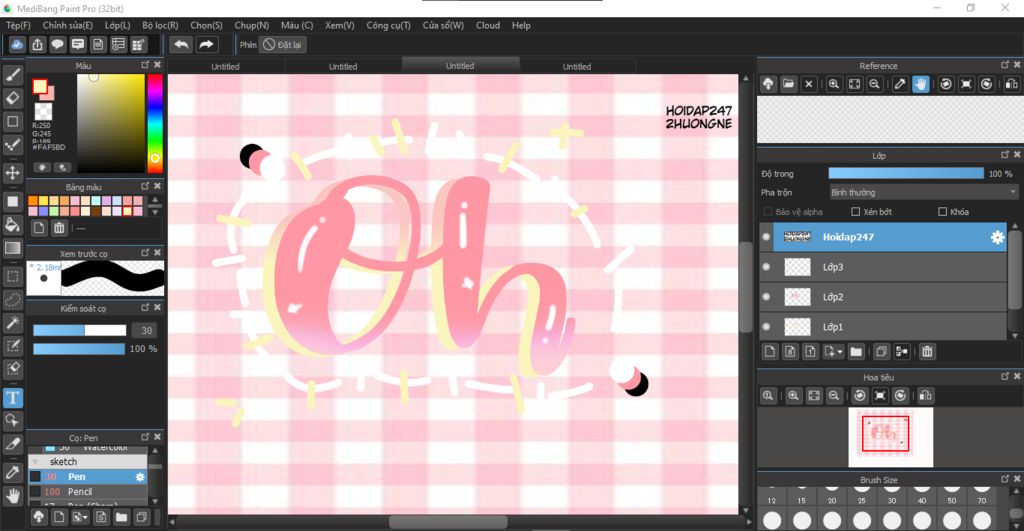Click the navigator preview thumbnail
This screenshot has height=531, width=1024.
[890, 437]
